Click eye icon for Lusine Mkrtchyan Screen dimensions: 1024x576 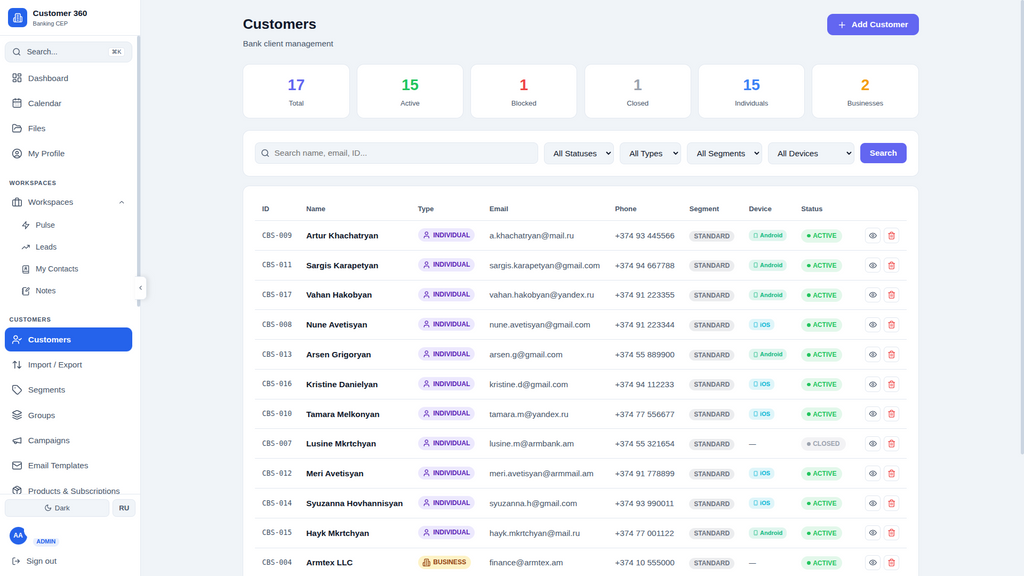(872, 443)
